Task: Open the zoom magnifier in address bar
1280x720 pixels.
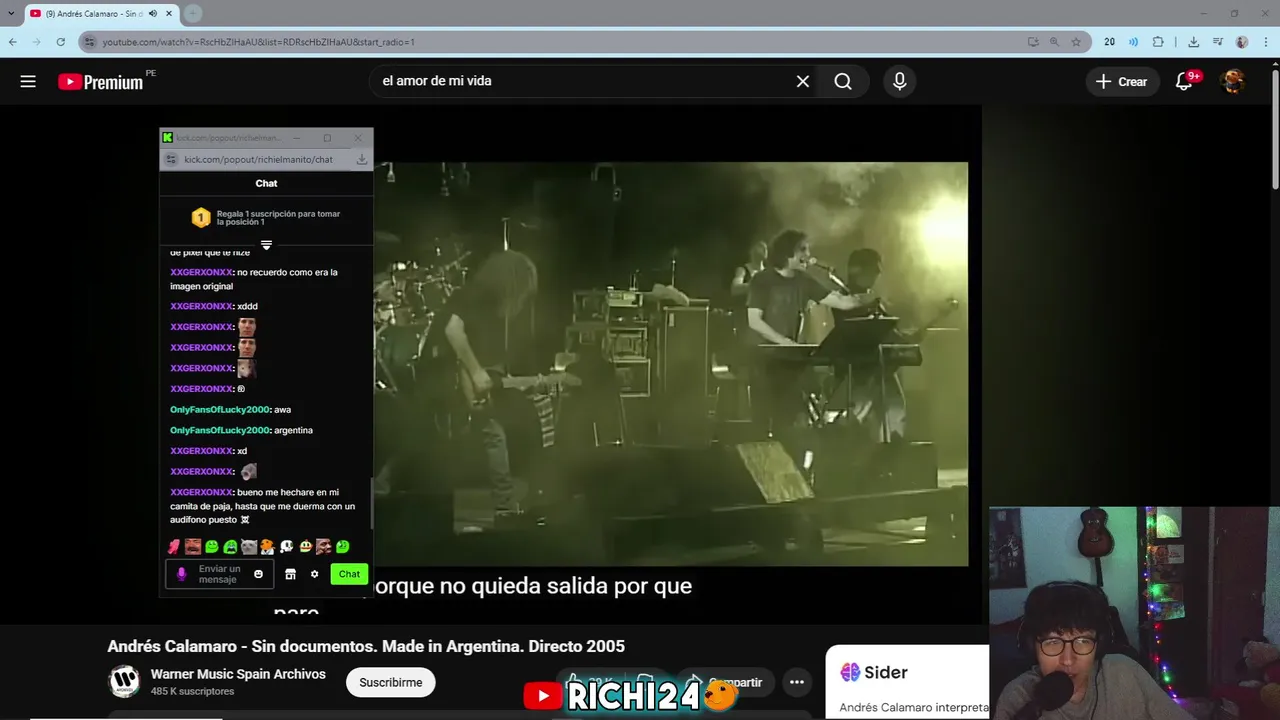Action: point(1054,42)
